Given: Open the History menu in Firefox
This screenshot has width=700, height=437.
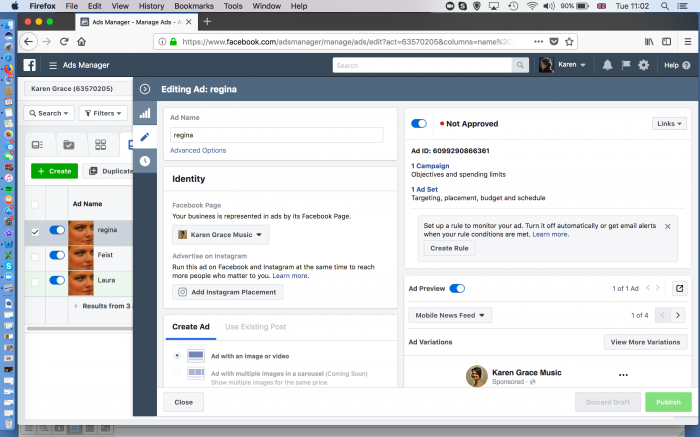Looking at the screenshot, I should (151, 6).
